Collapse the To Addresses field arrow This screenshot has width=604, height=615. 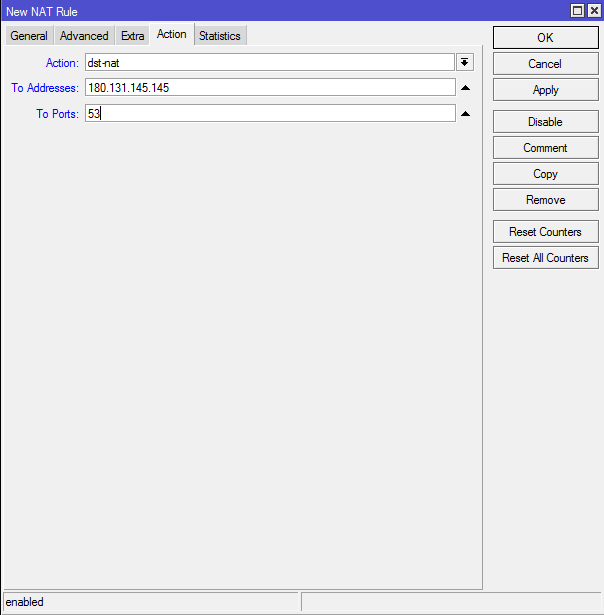tap(465, 88)
